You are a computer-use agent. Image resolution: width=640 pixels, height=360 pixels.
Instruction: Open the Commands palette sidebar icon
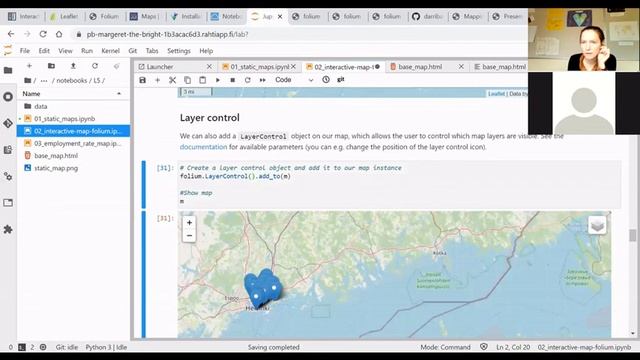click(x=8, y=150)
